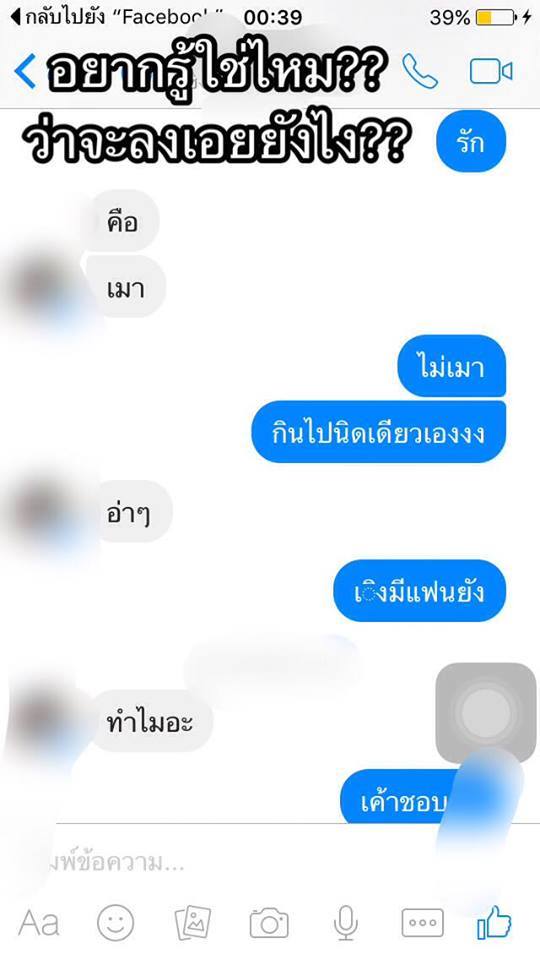Tap the microphone voice message icon

click(x=346, y=923)
